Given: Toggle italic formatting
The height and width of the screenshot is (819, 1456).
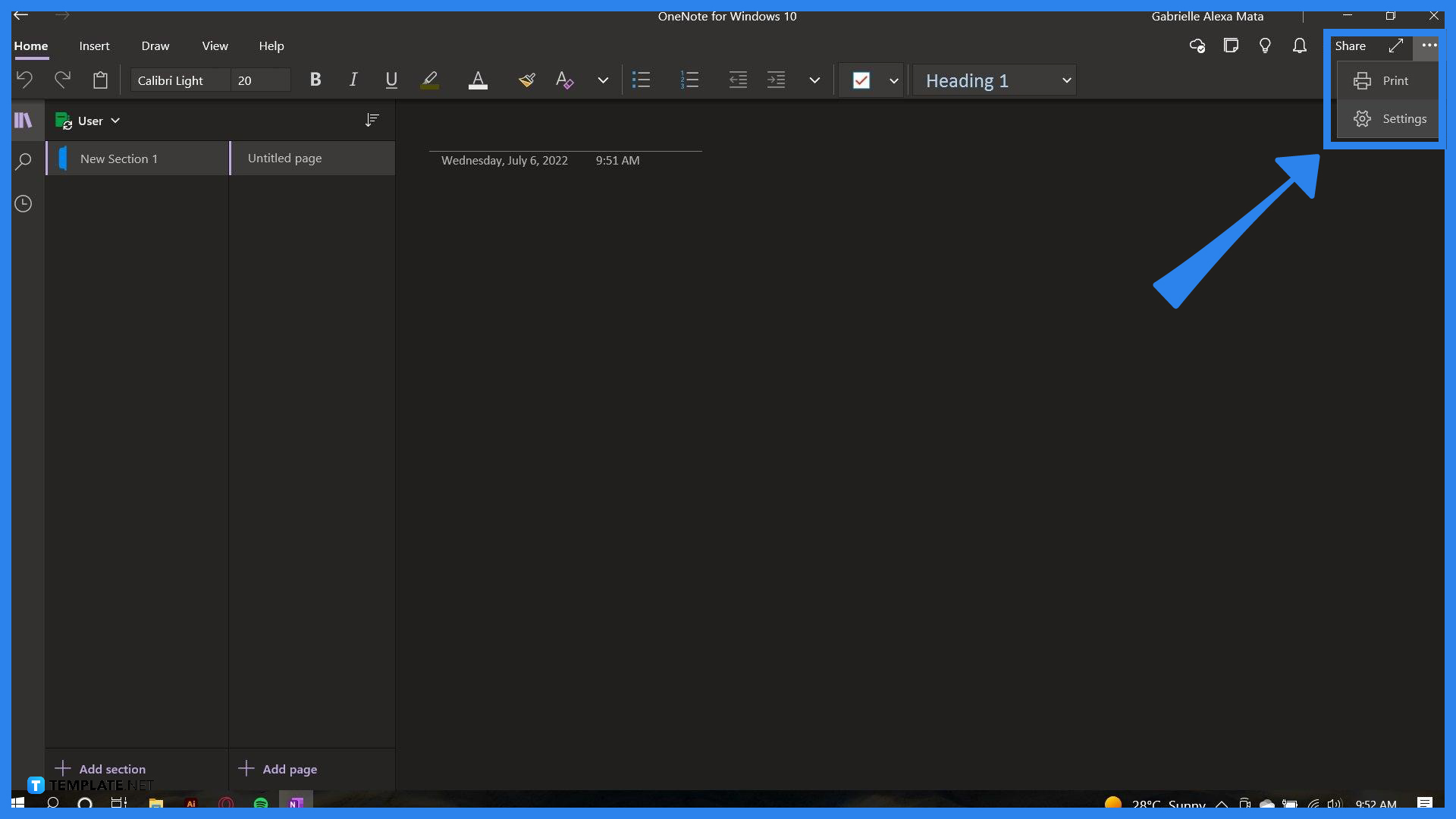Looking at the screenshot, I should coord(353,80).
